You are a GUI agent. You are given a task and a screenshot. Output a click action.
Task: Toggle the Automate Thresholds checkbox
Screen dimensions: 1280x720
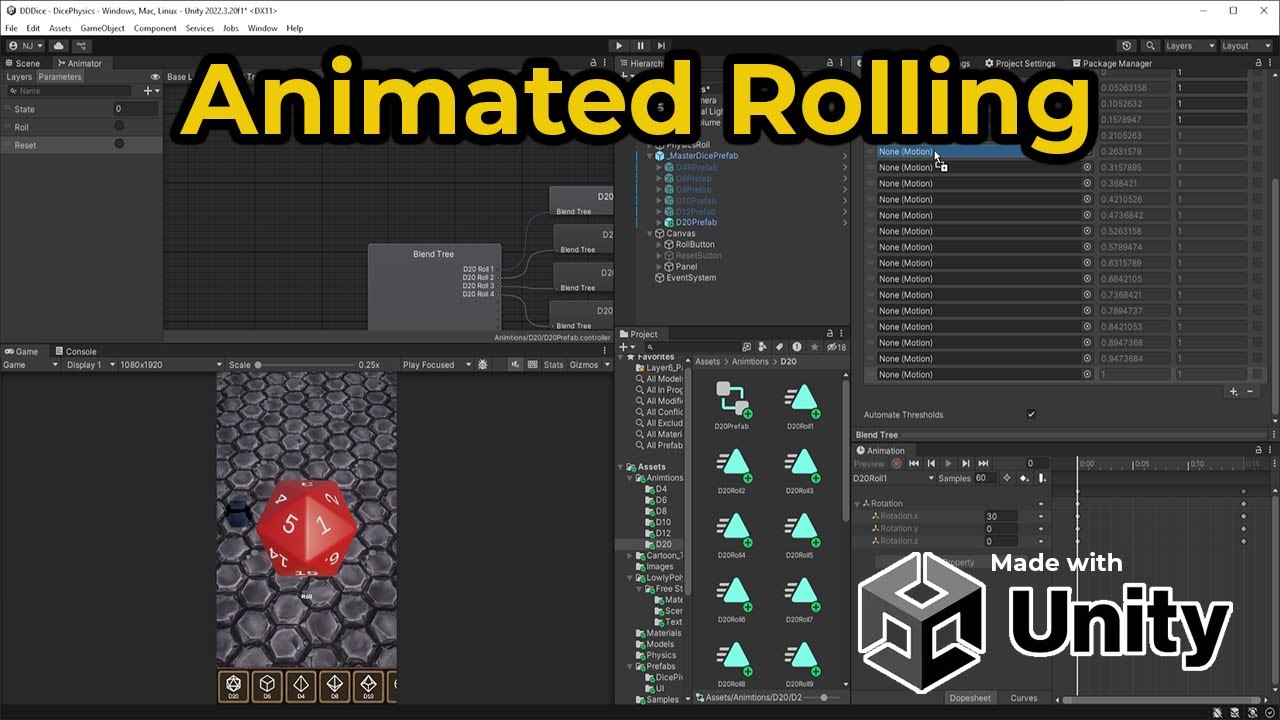point(1031,414)
